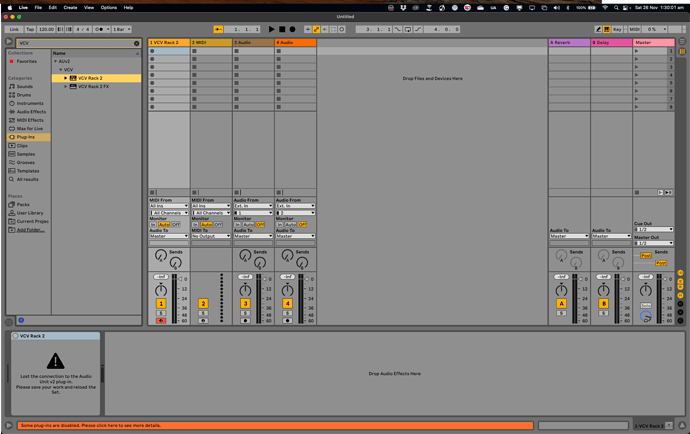
Task: Toggle the track 1 activator button
Action: pos(161,303)
